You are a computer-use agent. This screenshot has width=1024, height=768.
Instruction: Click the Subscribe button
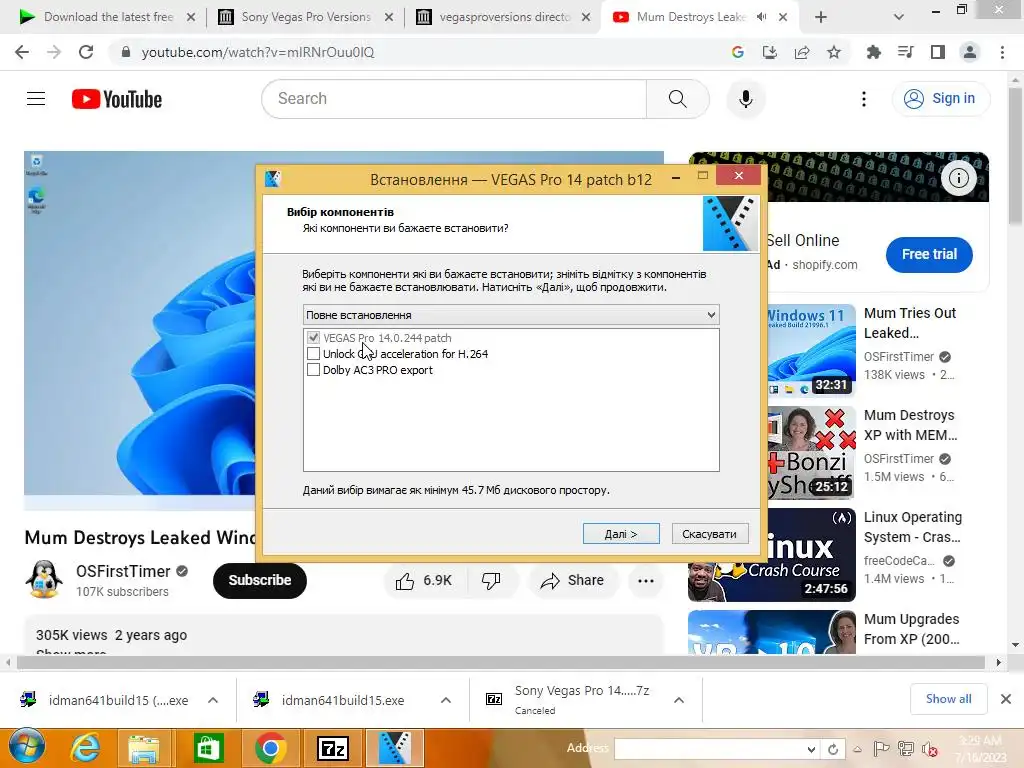(260, 580)
